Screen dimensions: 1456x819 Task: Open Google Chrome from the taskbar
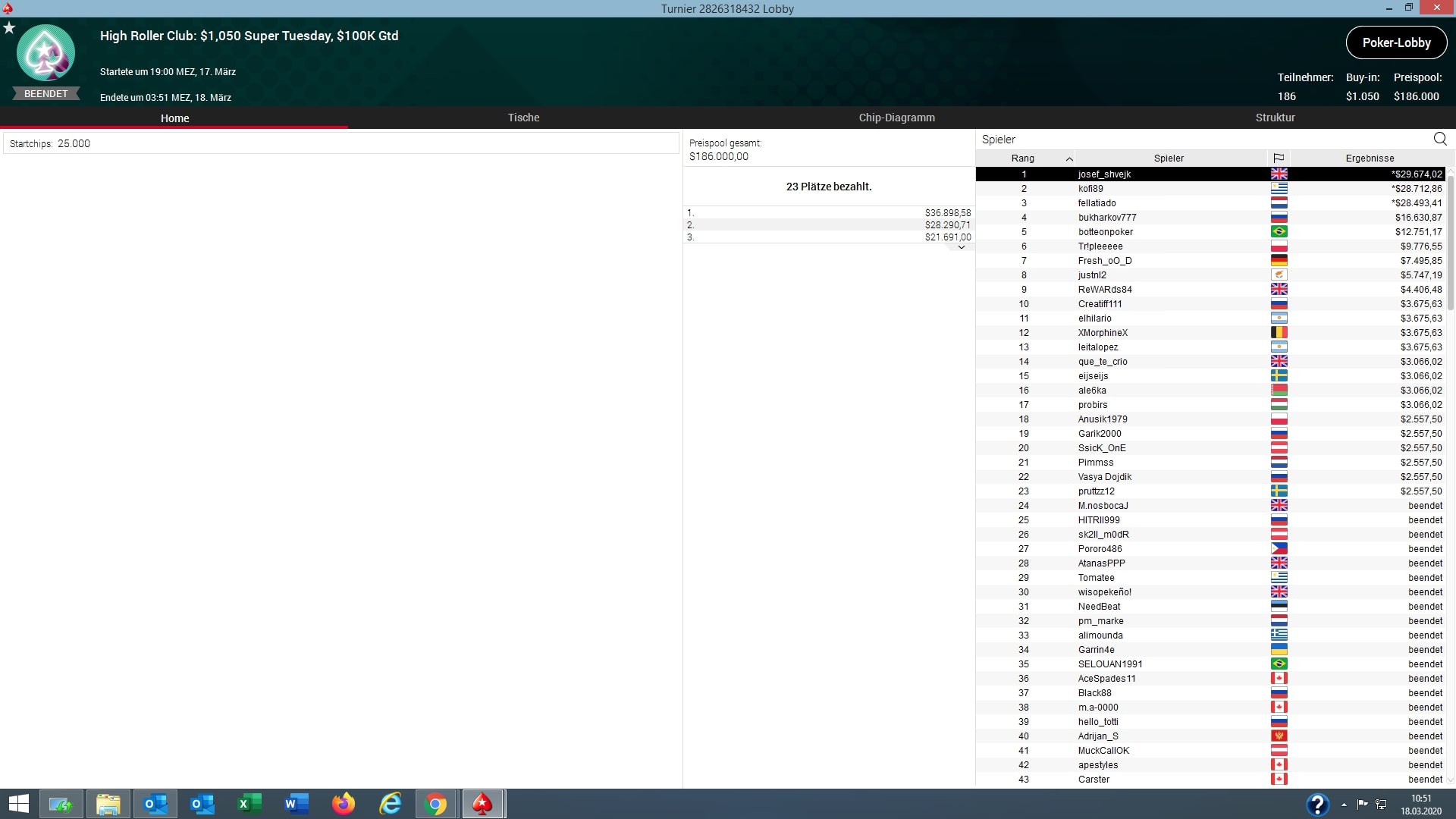point(436,804)
